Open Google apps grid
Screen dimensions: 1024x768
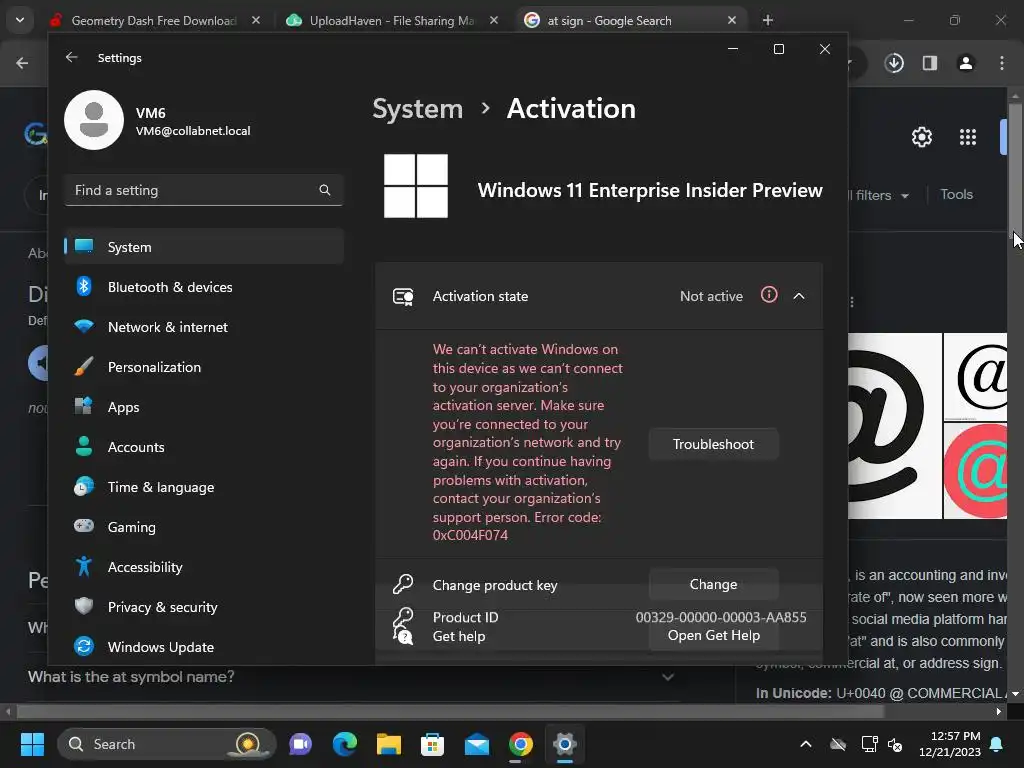968,137
